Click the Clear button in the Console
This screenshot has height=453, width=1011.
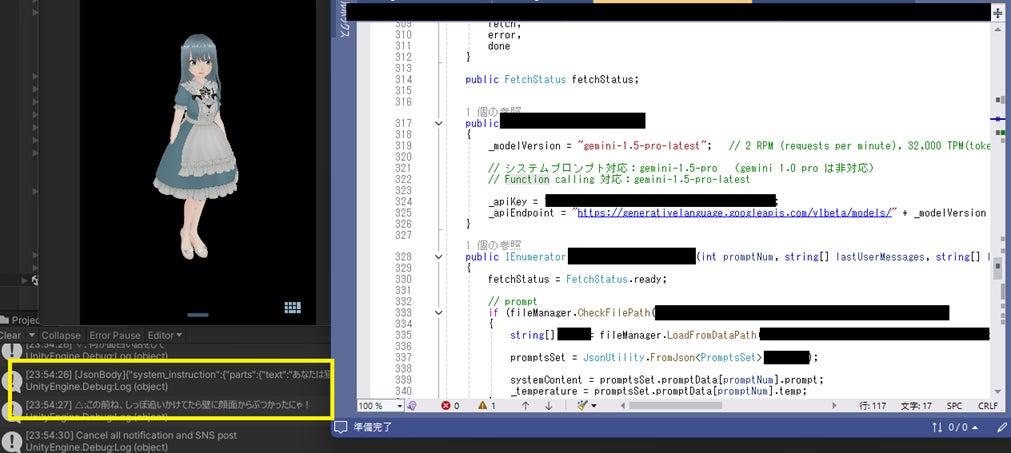10,335
